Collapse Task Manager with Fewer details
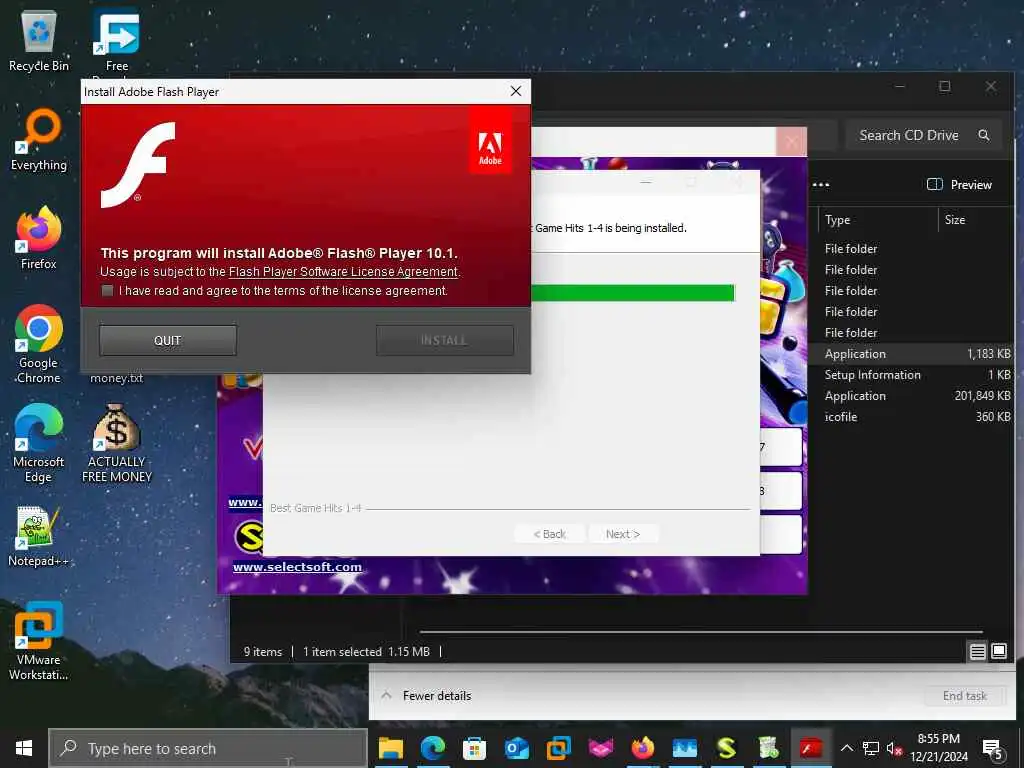The height and width of the screenshot is (768, 1024). (x=426, y=696)
